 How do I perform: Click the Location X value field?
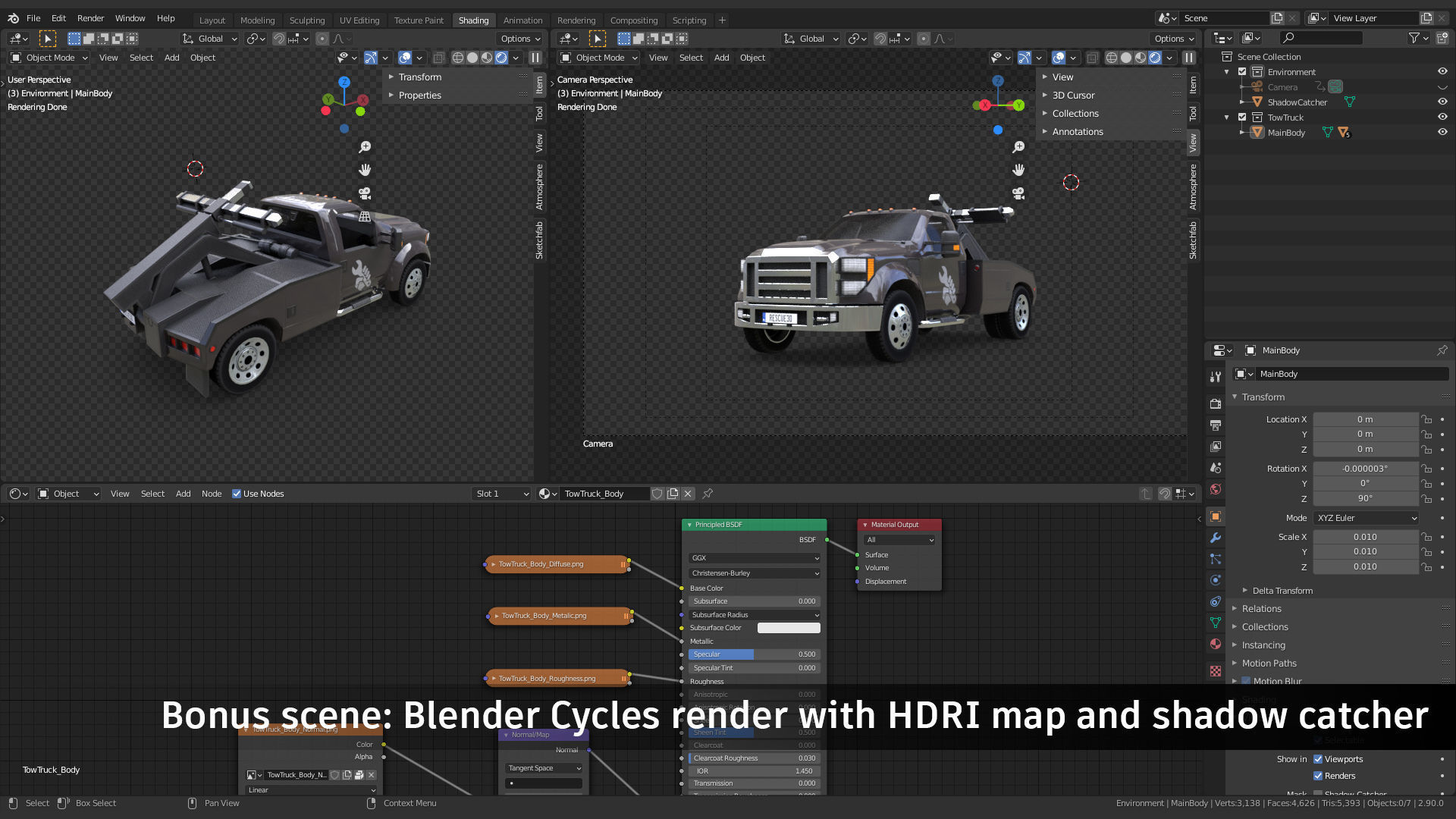point(1364,419)
